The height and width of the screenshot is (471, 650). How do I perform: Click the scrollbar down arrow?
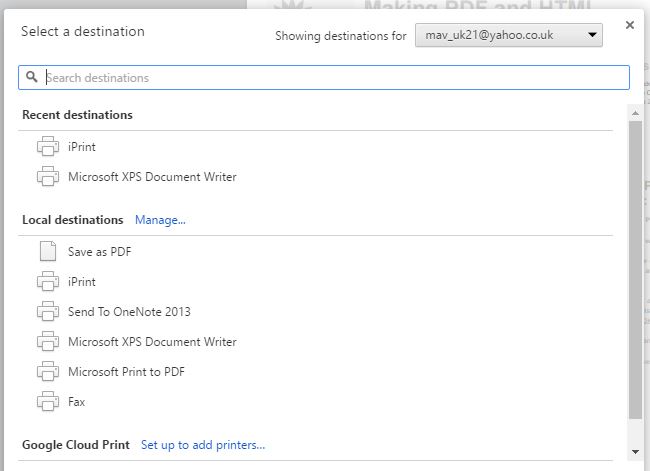tap(635, 452)
